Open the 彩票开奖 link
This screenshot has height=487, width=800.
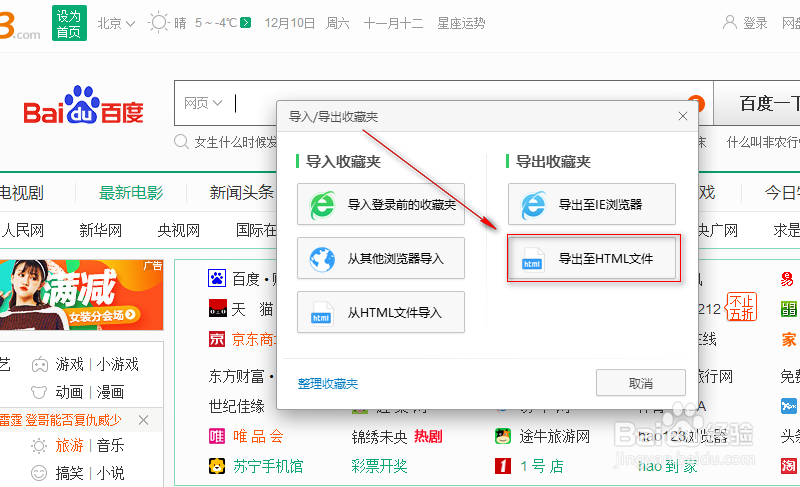tap(379, 466)
